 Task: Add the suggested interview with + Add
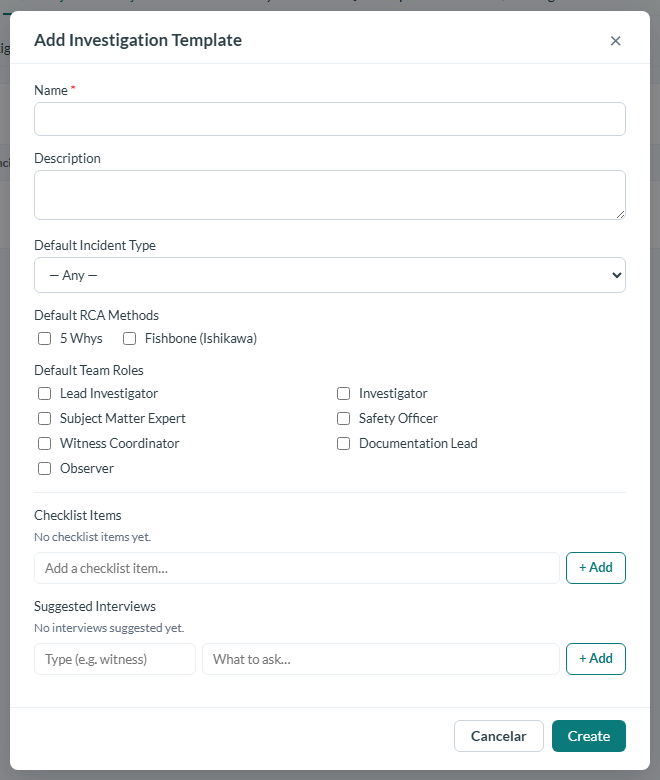tap(596, 659)
